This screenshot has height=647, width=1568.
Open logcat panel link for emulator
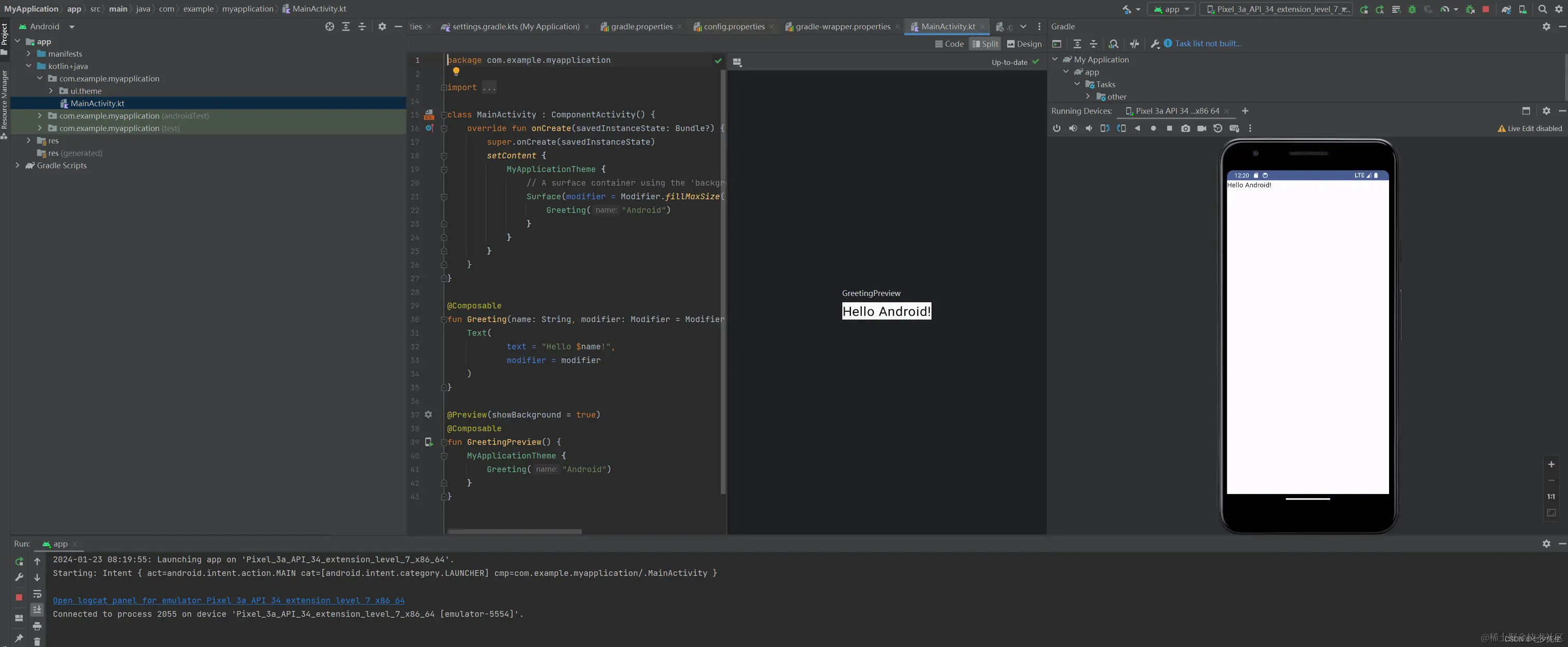[x=228, y=601]
